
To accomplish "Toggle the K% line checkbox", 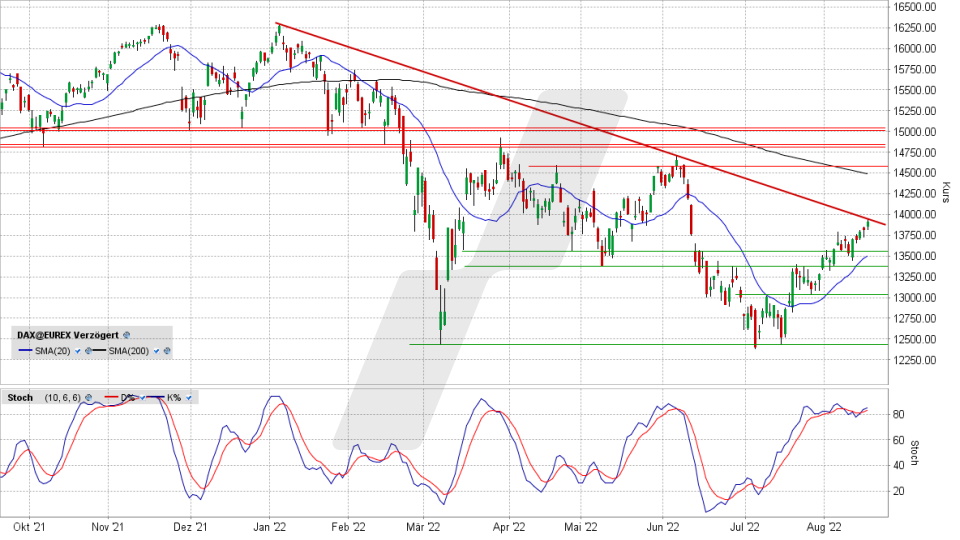I will (x=188, y=398).
